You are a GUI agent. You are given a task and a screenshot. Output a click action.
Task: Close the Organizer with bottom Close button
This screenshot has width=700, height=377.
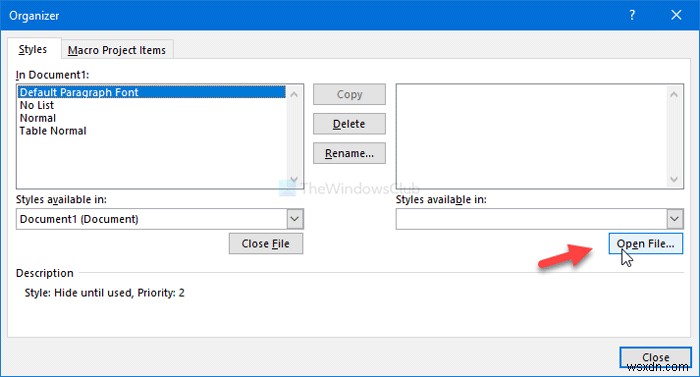pos(655,357)
